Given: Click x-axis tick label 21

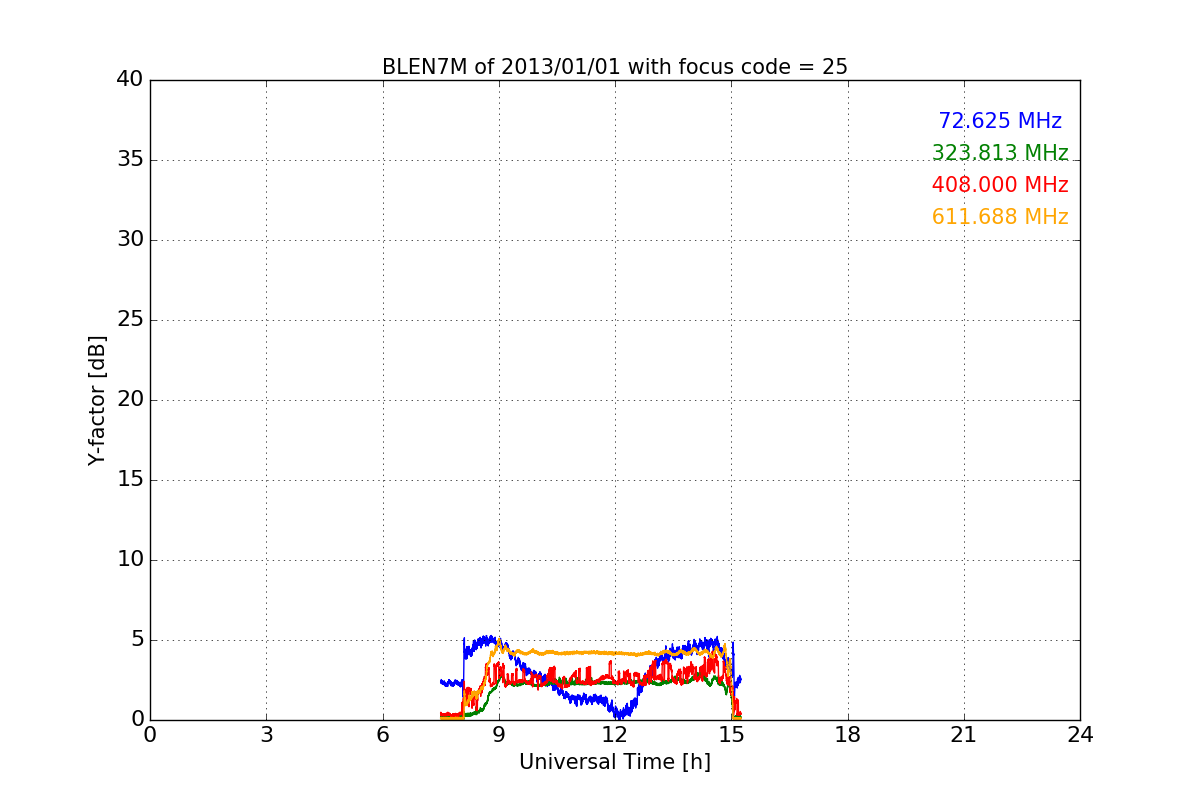Looking at the screenshot, I should pyautogui.click(x=964, y=735).
